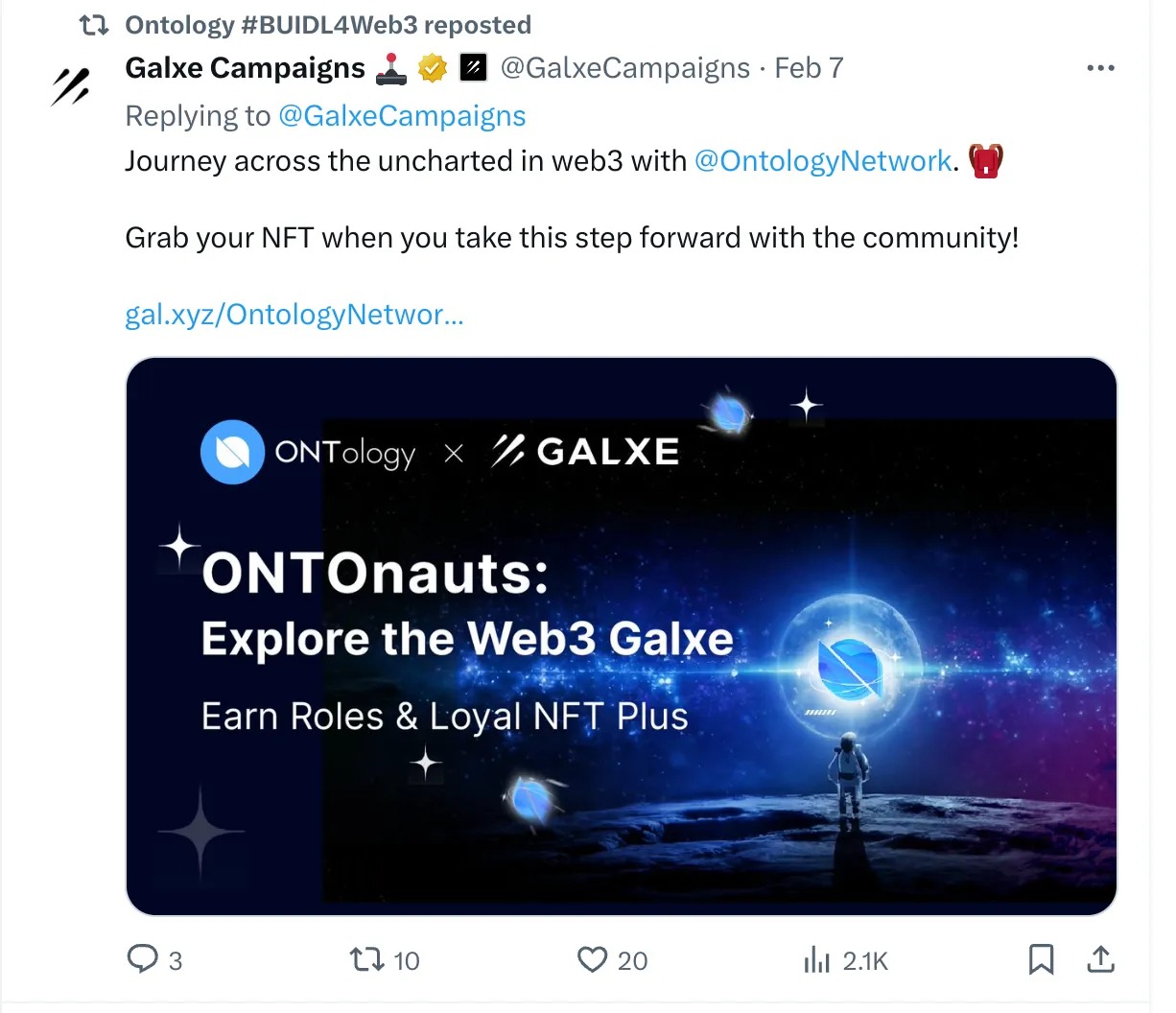Open the view analytics bar chart icon

point(816,959)
